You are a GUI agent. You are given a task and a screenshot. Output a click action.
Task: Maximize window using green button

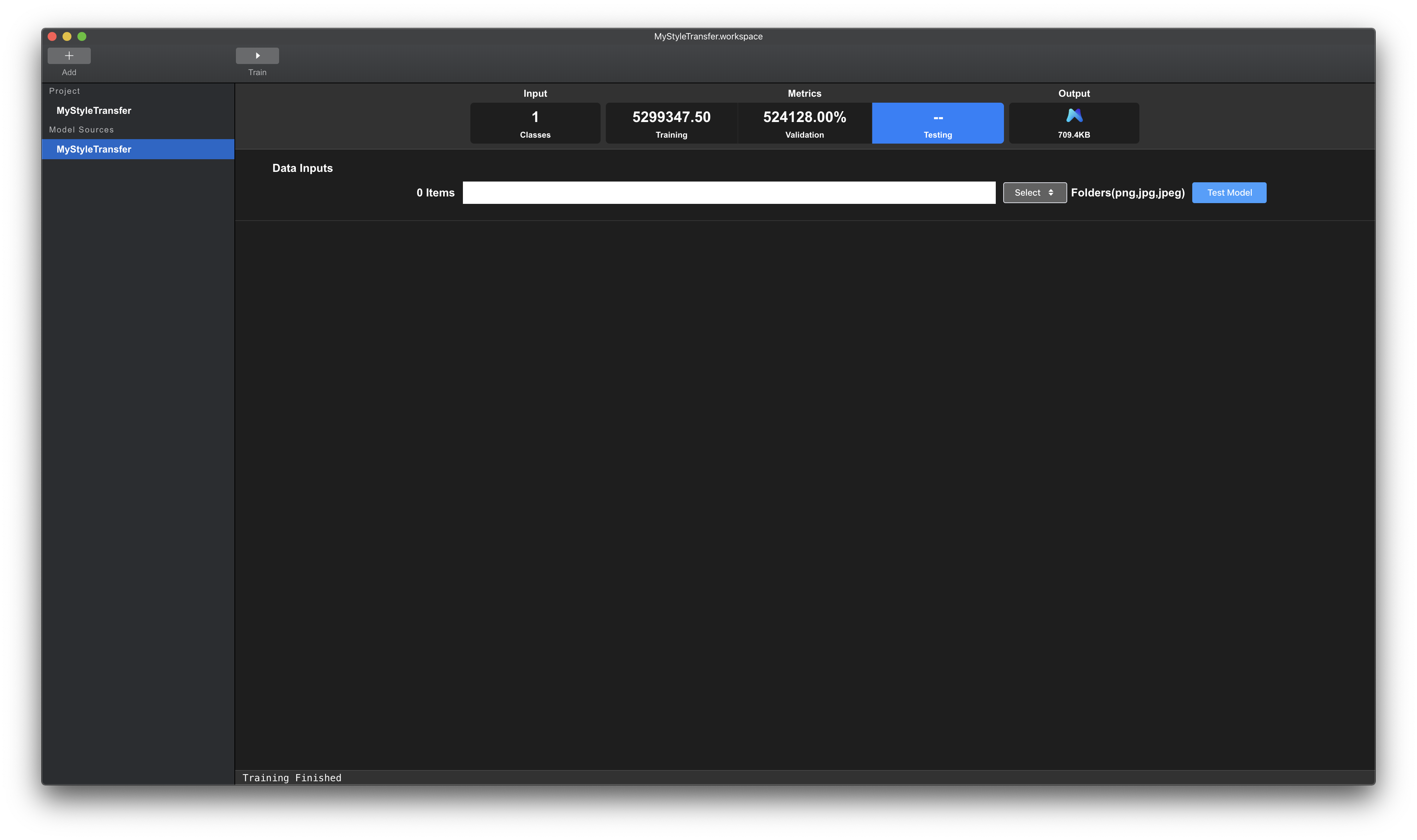(x=81, y=36)
